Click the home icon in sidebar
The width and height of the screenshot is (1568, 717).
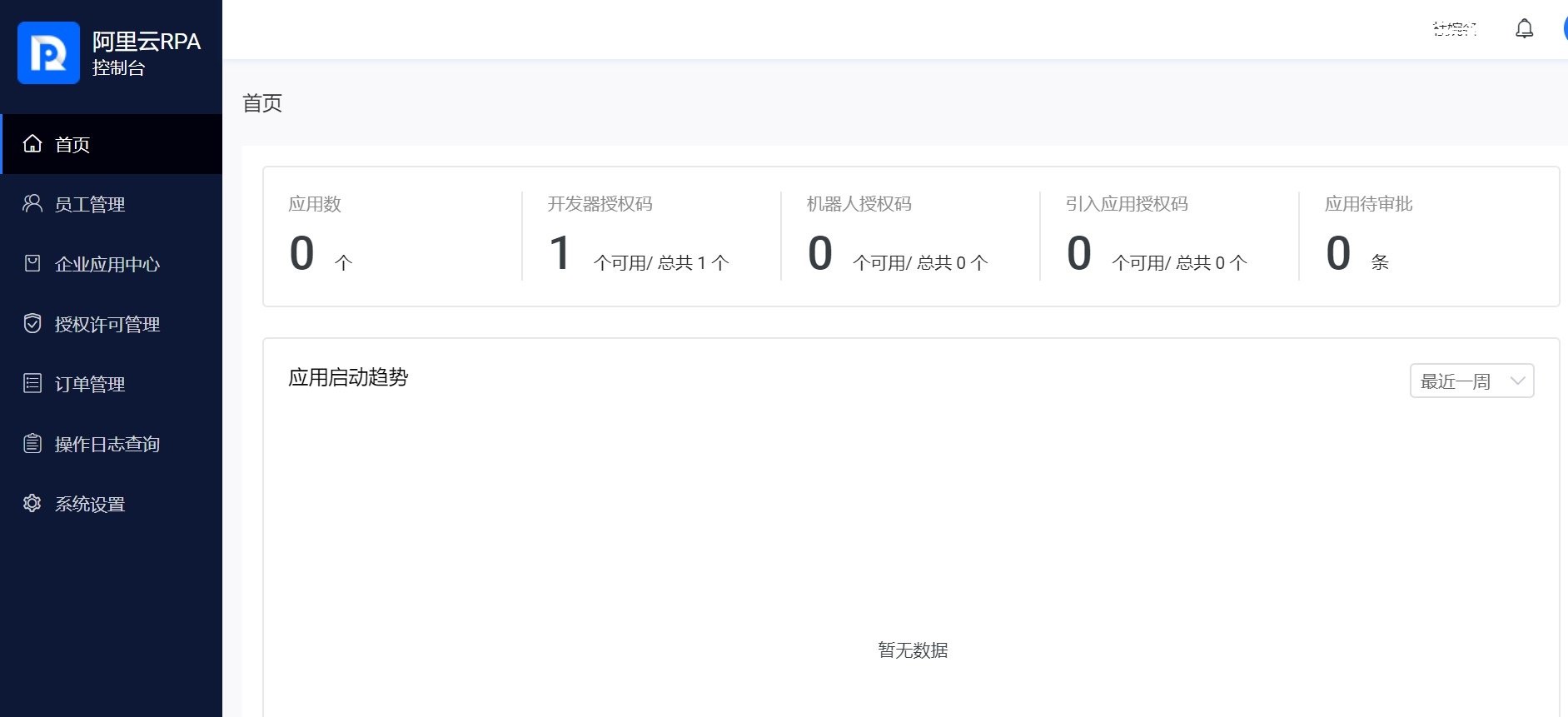(32, 143)
